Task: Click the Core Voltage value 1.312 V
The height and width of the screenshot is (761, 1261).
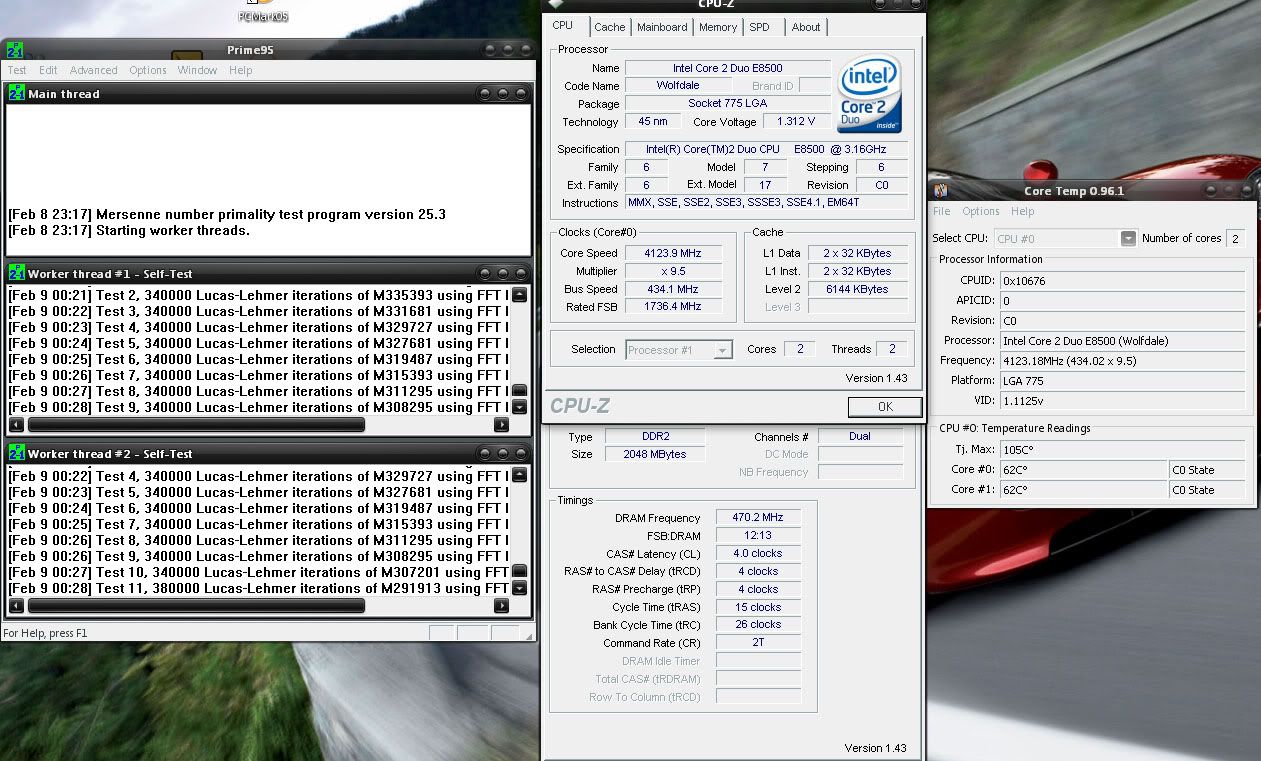Action: [796, 121]
